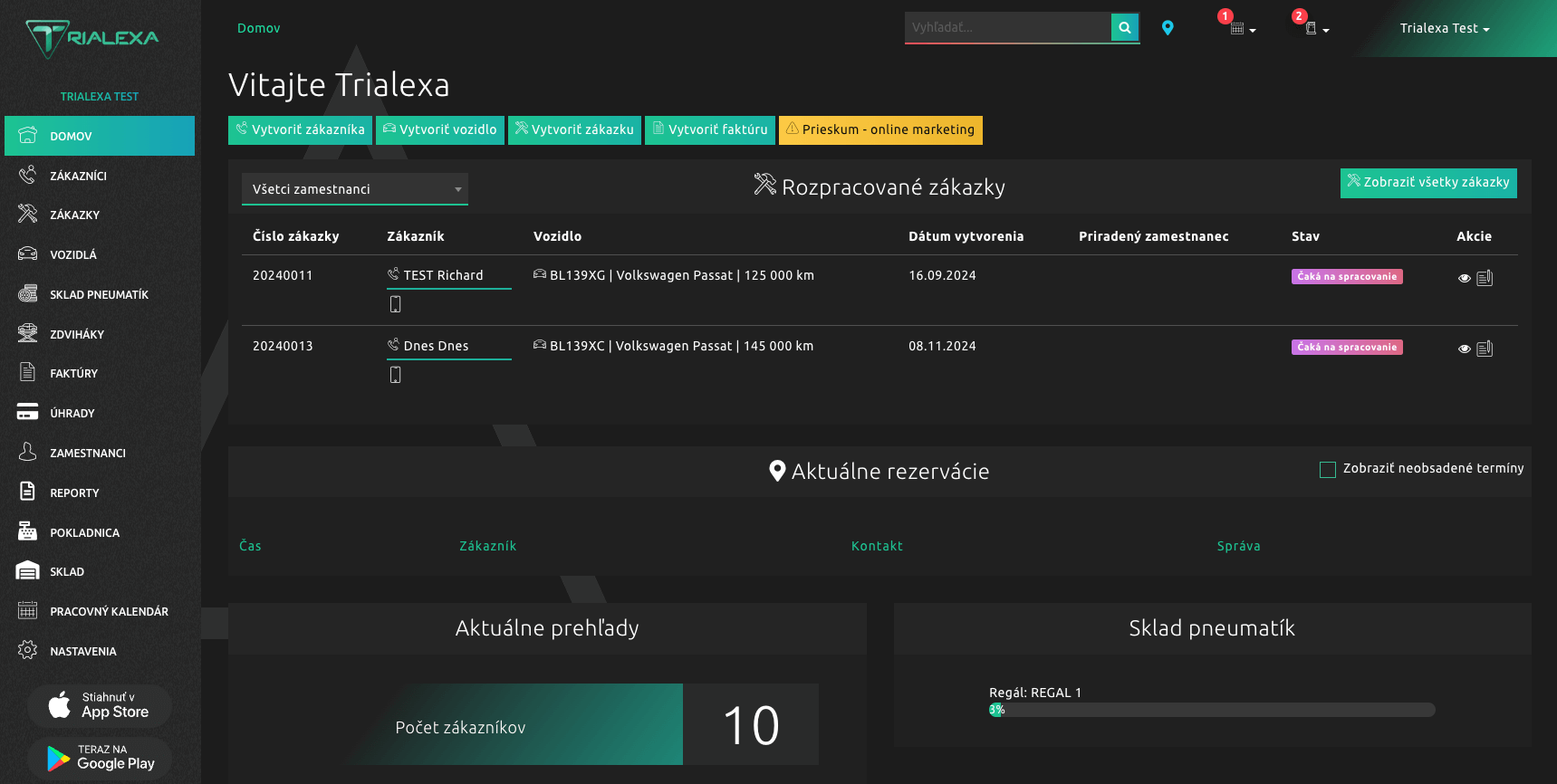Click Vytvoriť zákazku button
The image size is (1557, 784).
coord(574,129)
